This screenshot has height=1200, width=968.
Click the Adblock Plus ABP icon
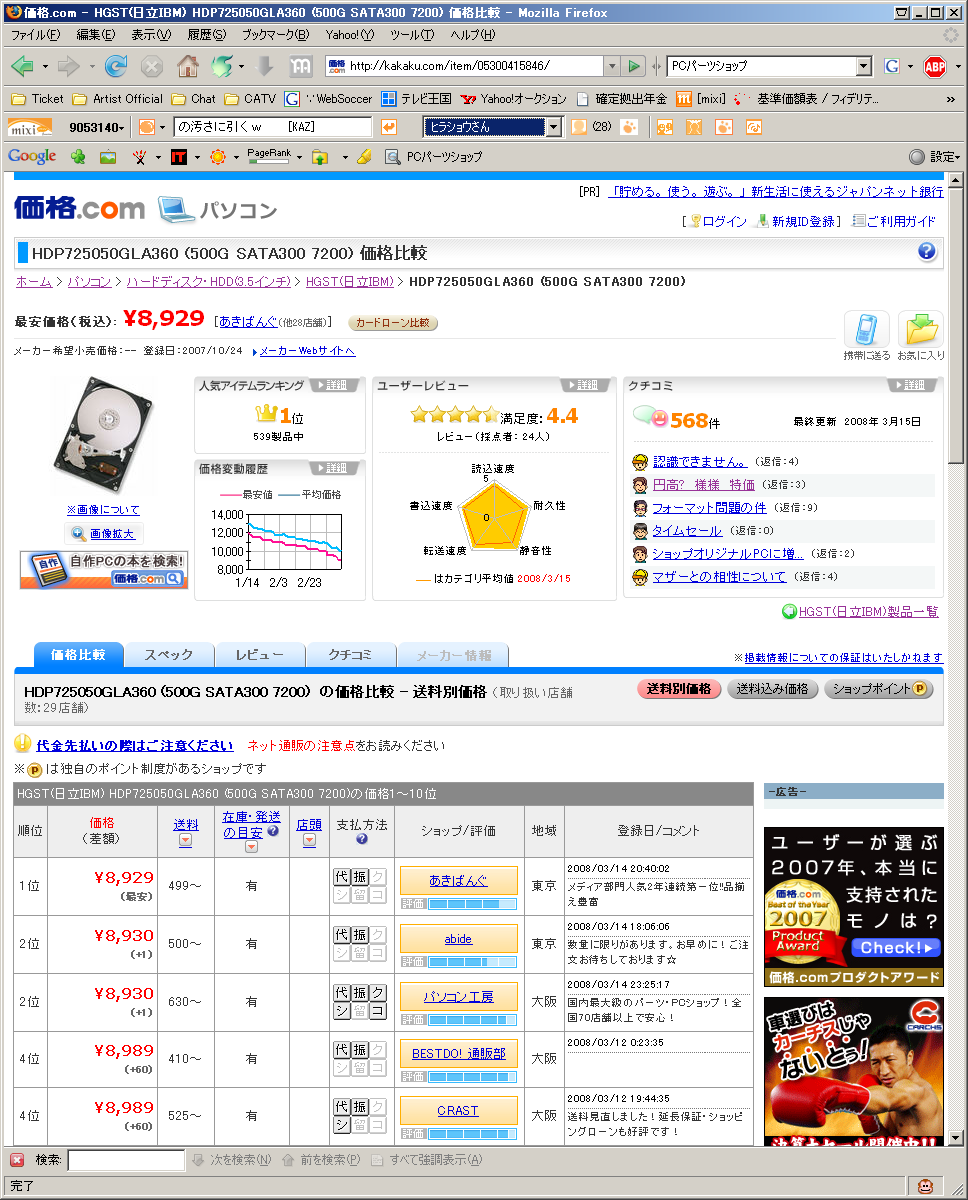(935, 66)
